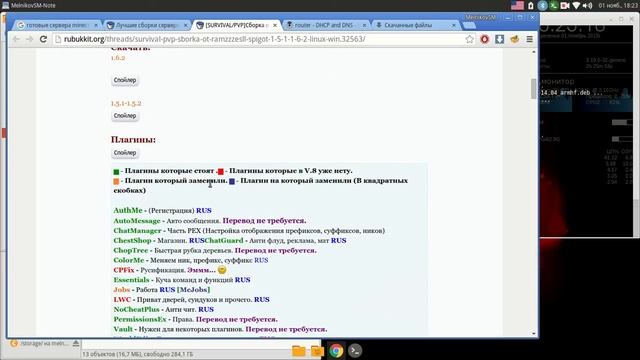Click the ChatManager plugin name
Image resolution: width=640 pixels, height=360 pixels.
tap(137, 230)
